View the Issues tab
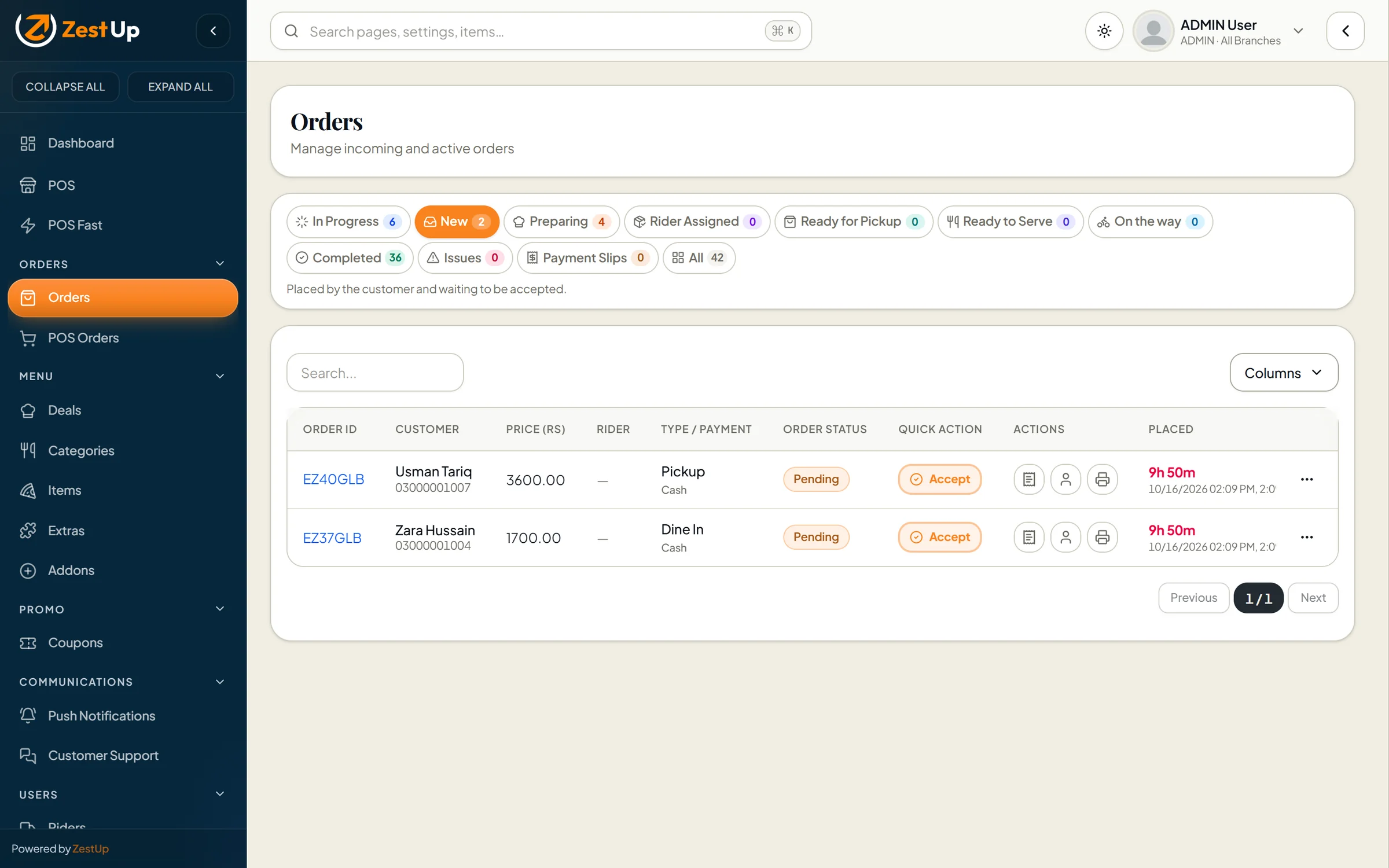1389x868 pixels. (x=465, y=258)
